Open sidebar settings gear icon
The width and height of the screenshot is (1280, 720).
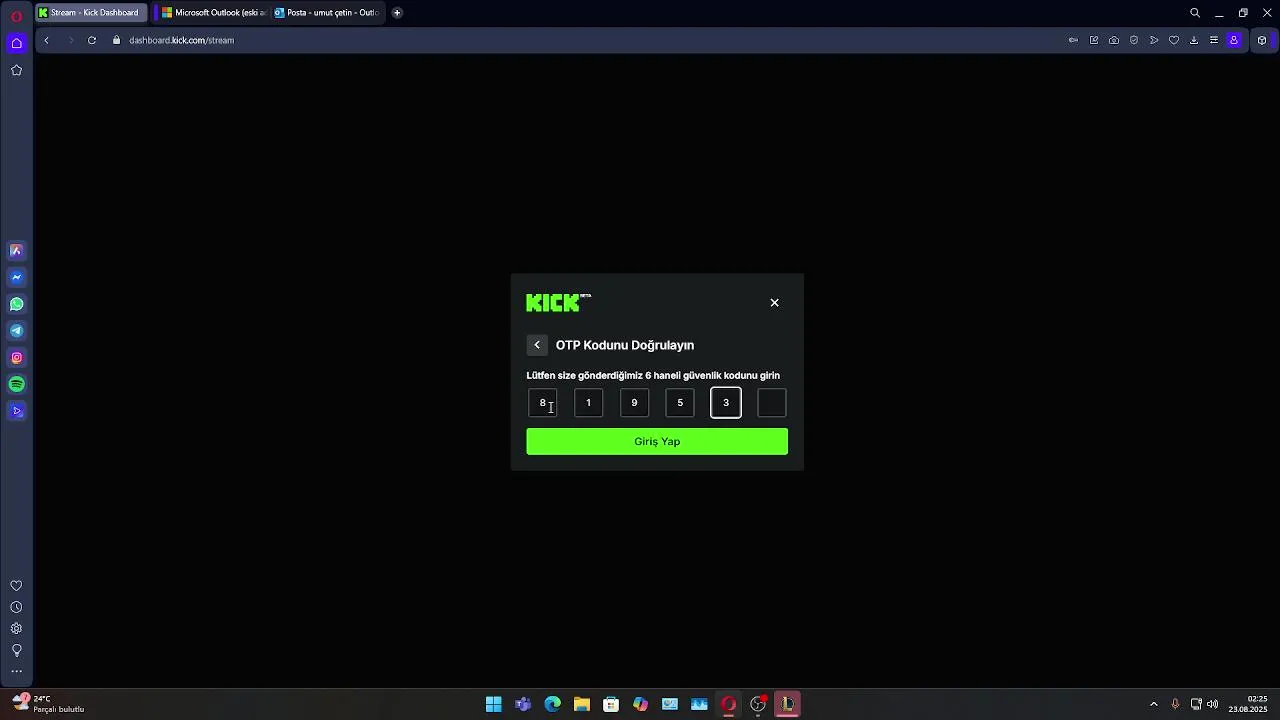[16, 629]
